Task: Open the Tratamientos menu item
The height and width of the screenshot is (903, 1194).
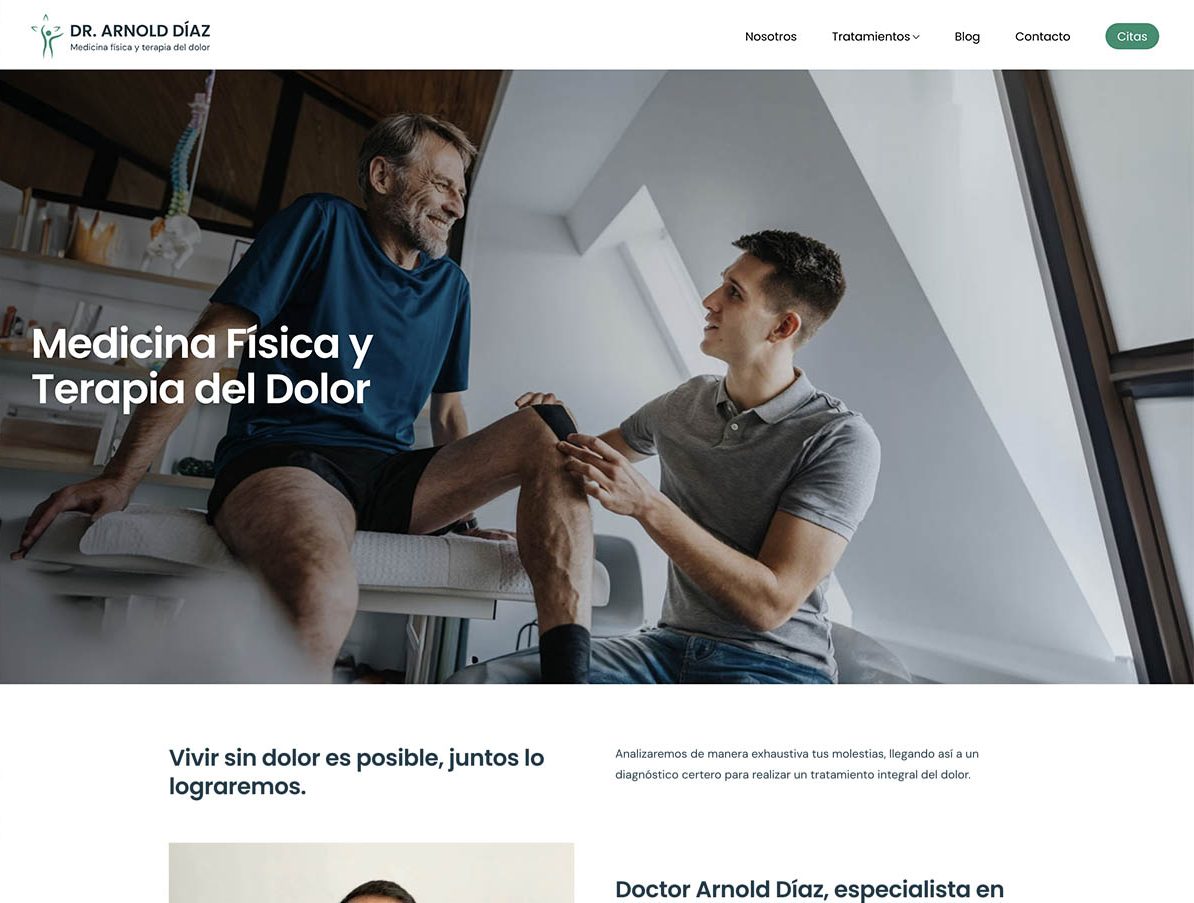Action: 870,37
